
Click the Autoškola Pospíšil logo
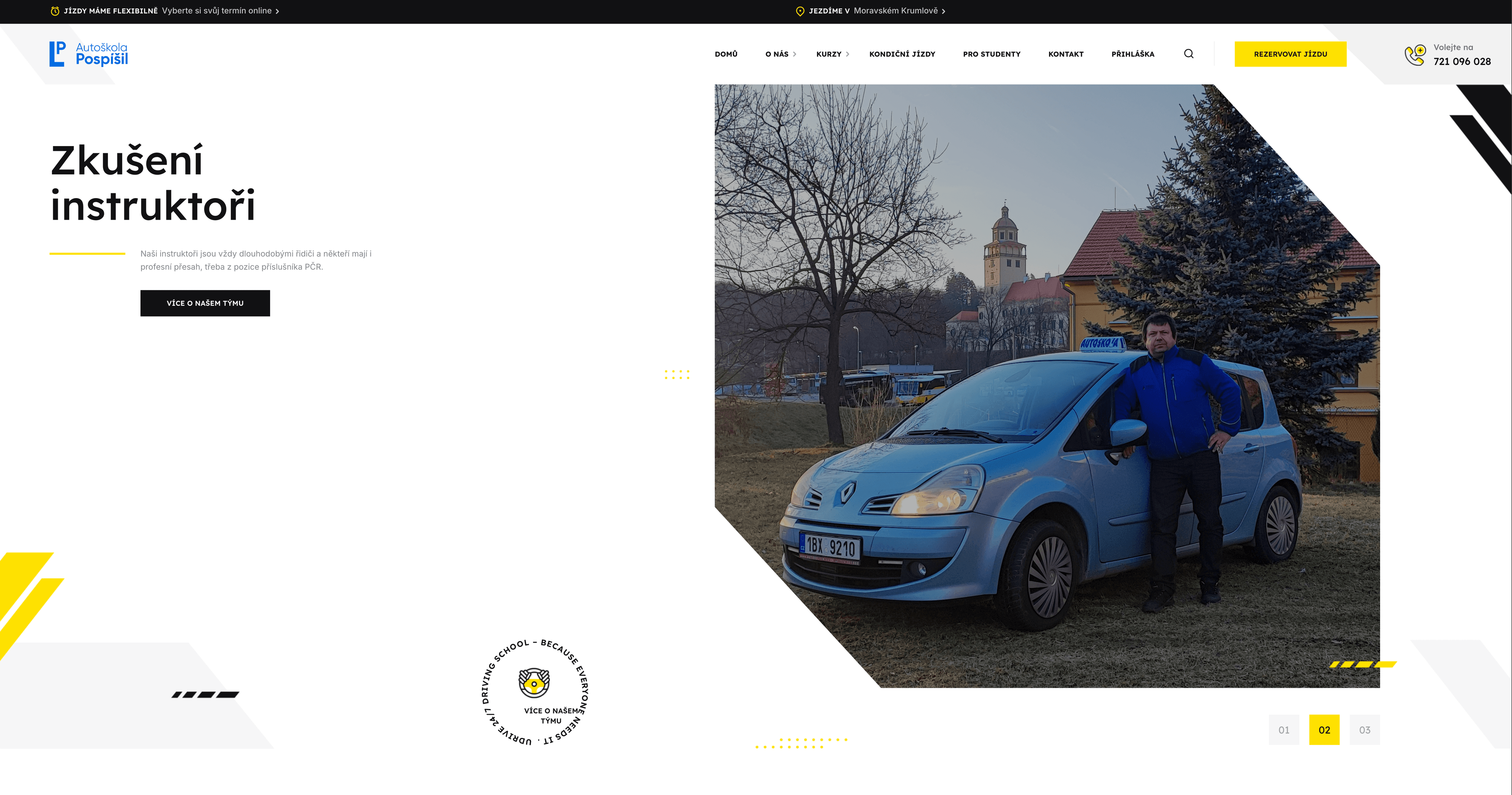coord(88,55)
